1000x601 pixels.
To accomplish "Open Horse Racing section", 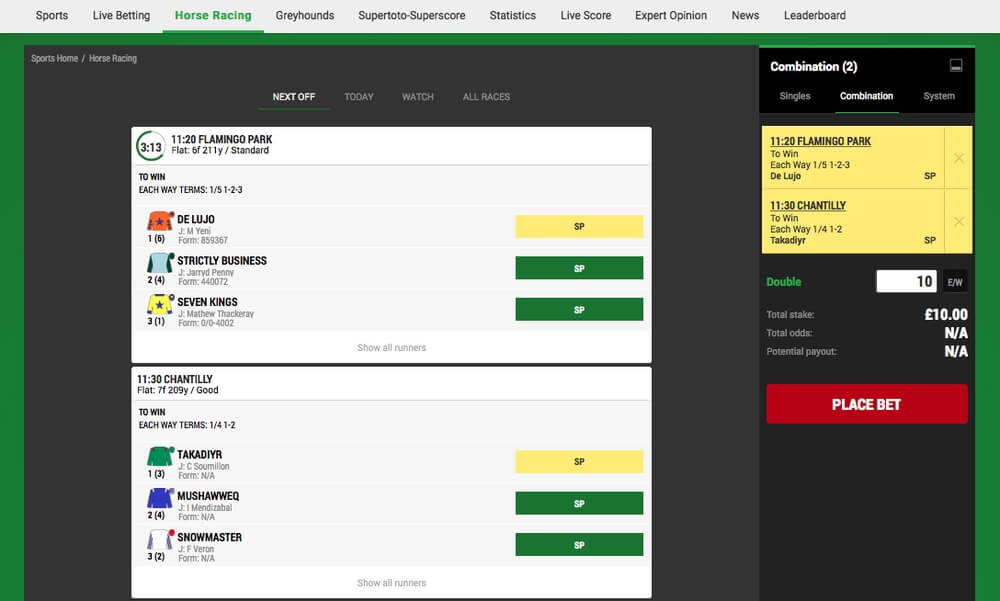I will (213, 15).
